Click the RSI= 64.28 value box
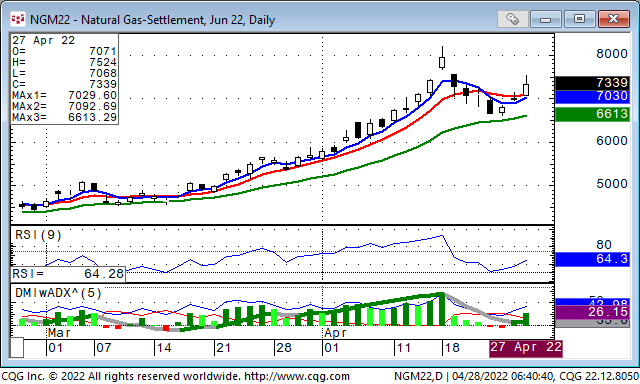640x384 pixels. point(68,274)
